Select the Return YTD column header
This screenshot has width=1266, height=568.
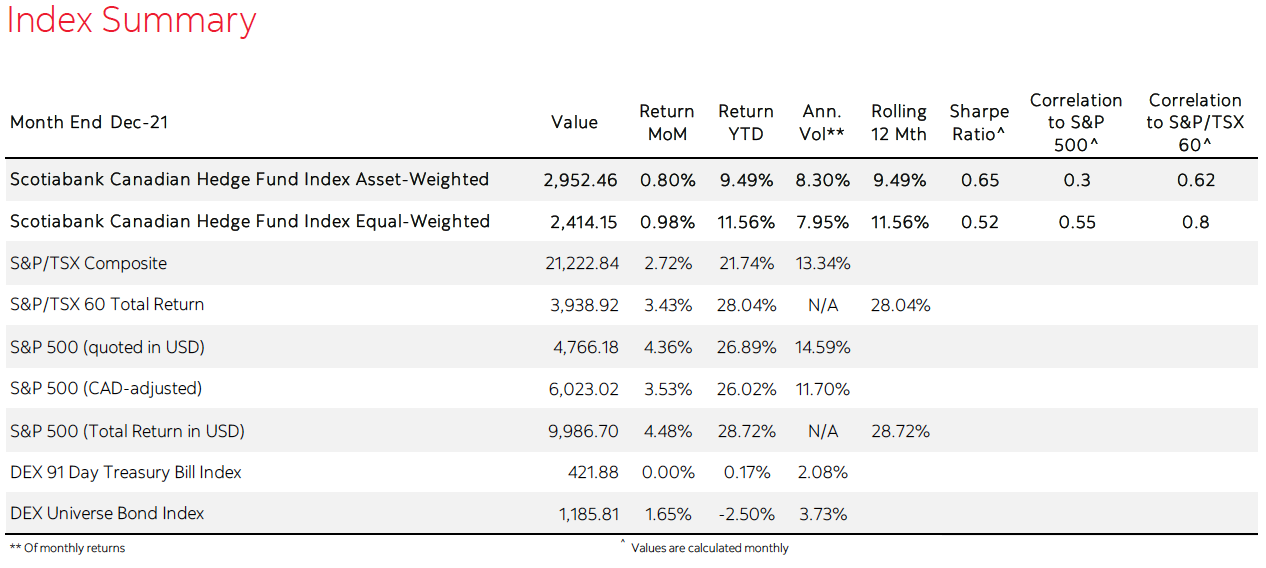point(746,122)
